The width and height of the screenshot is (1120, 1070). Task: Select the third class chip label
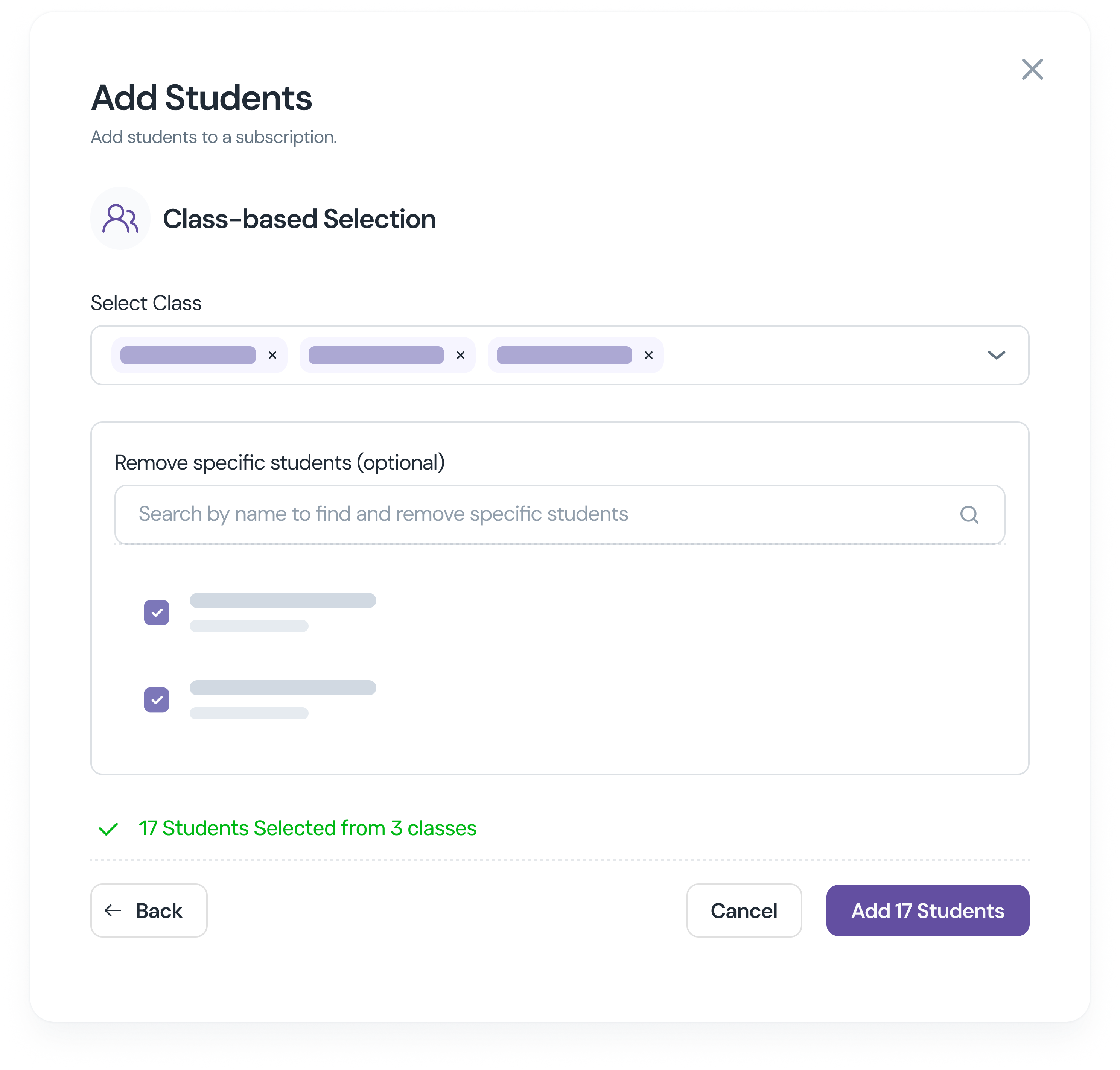tap(564, 355)
